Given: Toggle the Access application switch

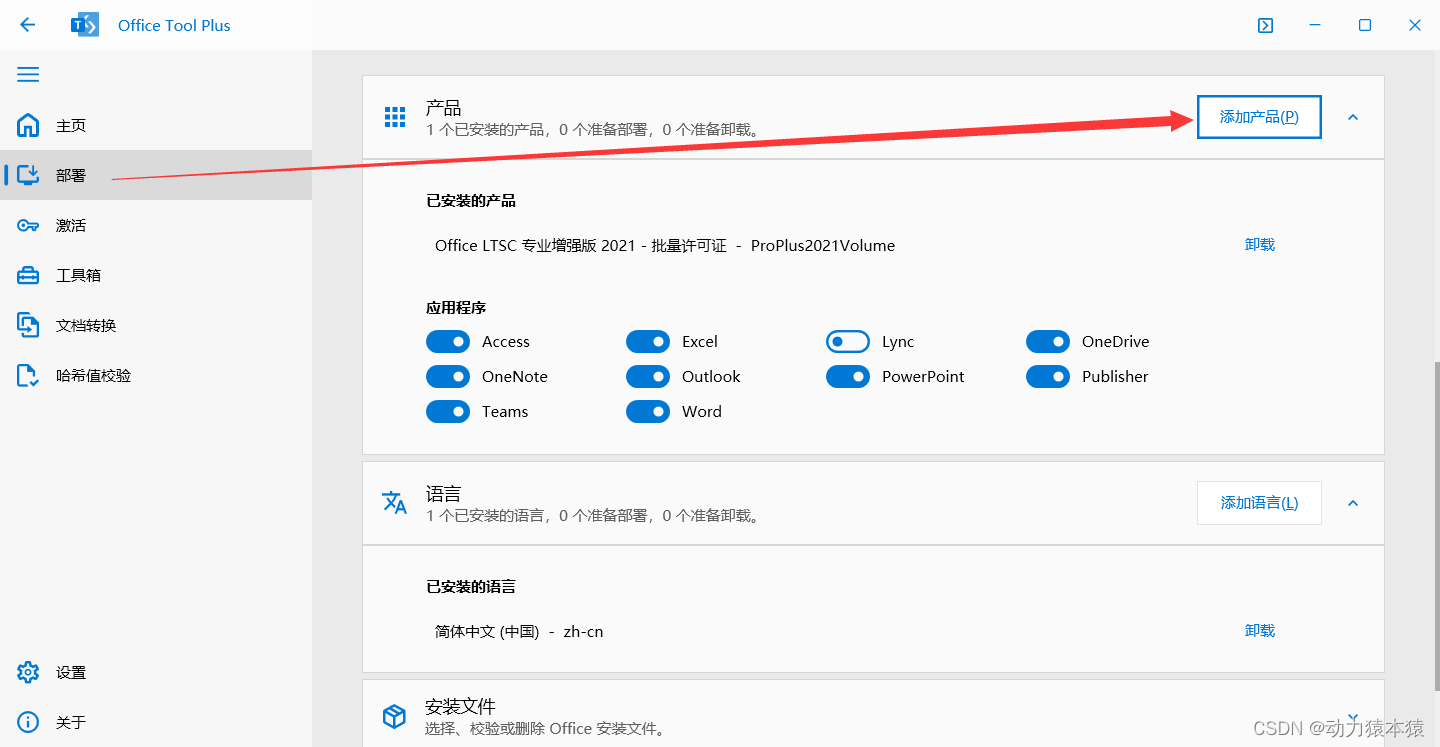Looking at the screenshot, I should pos(448,342).
